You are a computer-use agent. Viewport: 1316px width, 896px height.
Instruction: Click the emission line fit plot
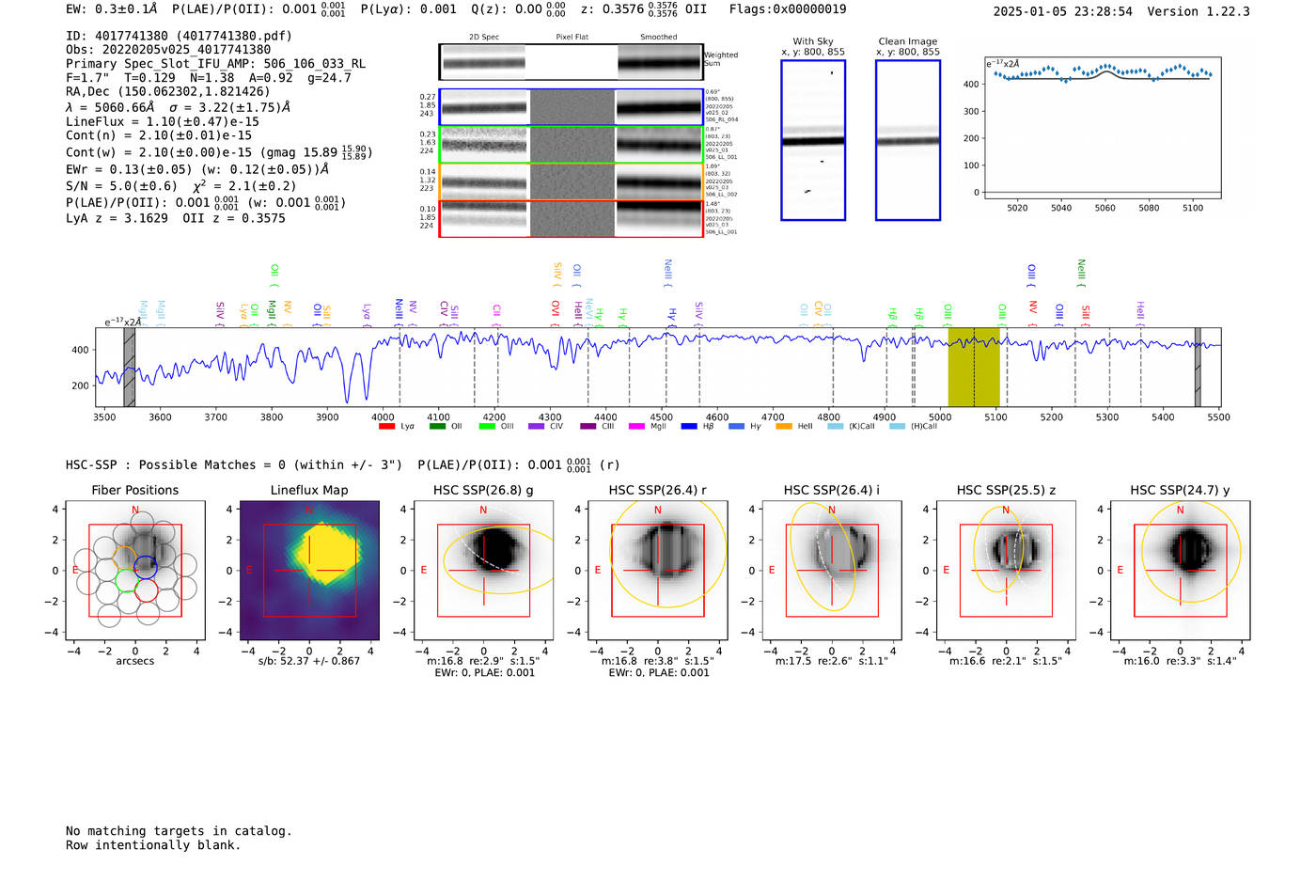[1102, 128]
